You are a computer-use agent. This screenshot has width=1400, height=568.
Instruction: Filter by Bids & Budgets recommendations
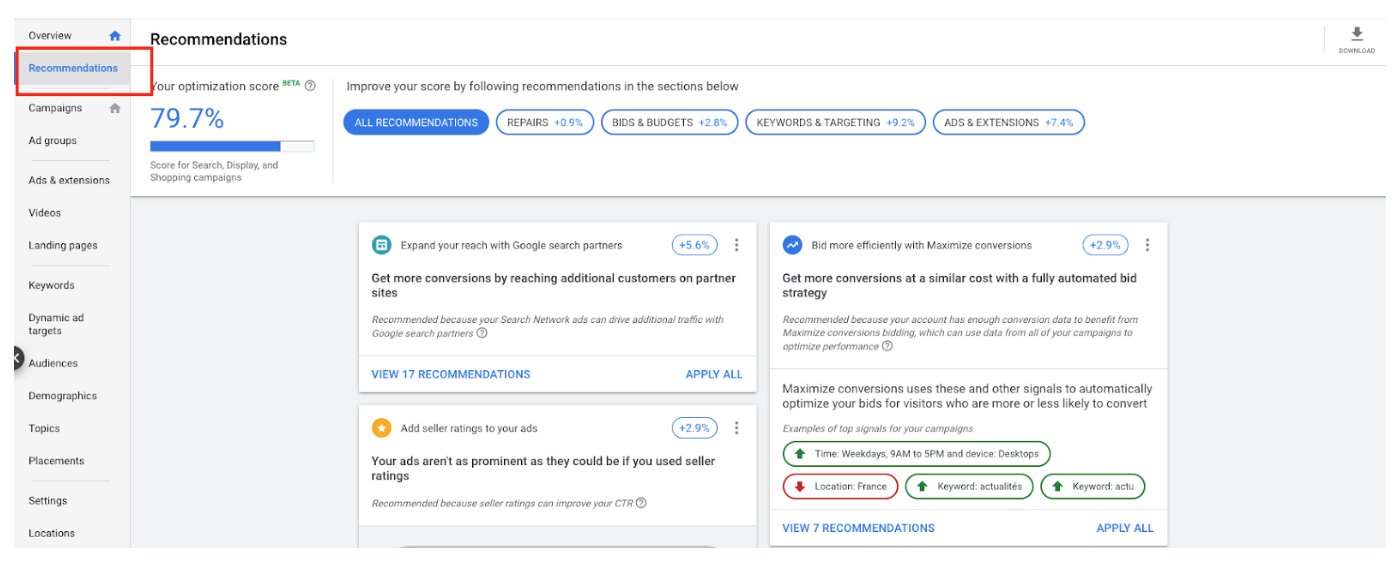point(669,122)
